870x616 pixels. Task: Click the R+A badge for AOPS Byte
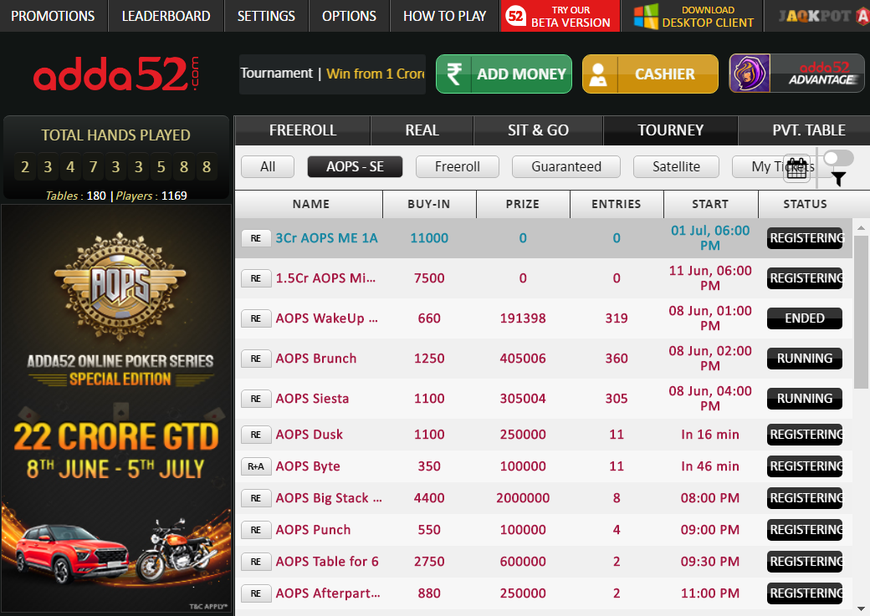256,466
